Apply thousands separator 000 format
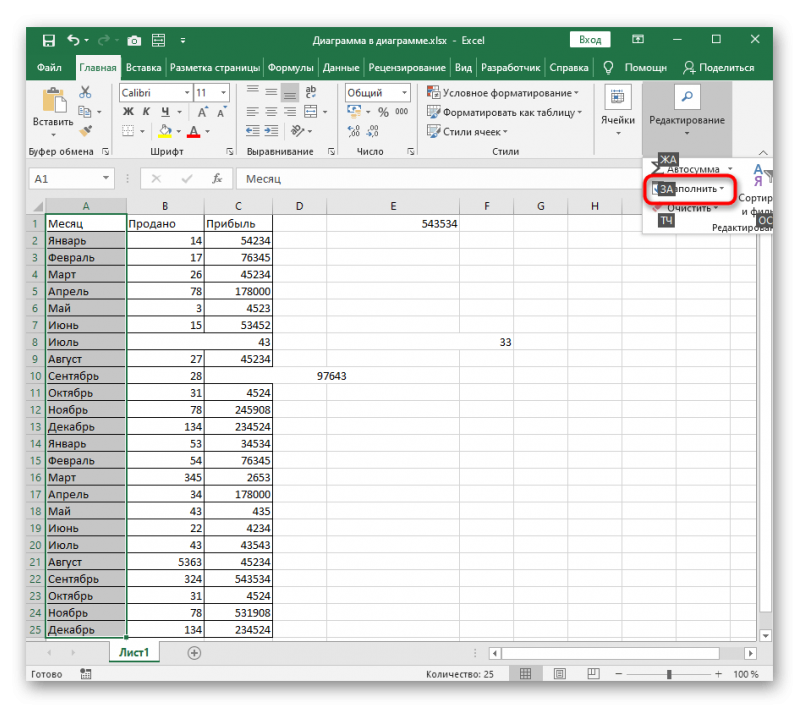This screenshot has width=800, height=708. [402, 112]
